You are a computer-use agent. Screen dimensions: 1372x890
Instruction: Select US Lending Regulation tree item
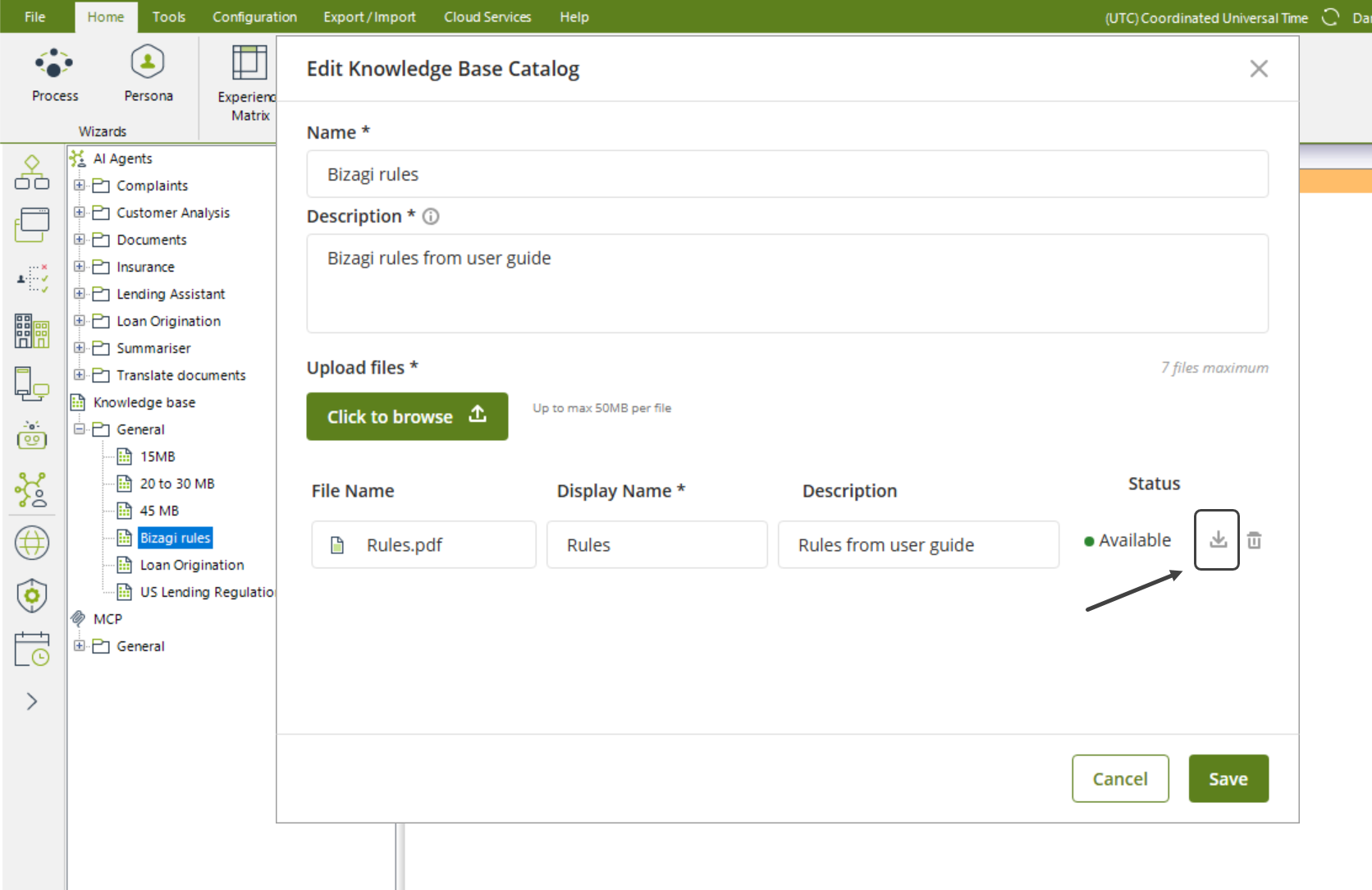(206, 592)
